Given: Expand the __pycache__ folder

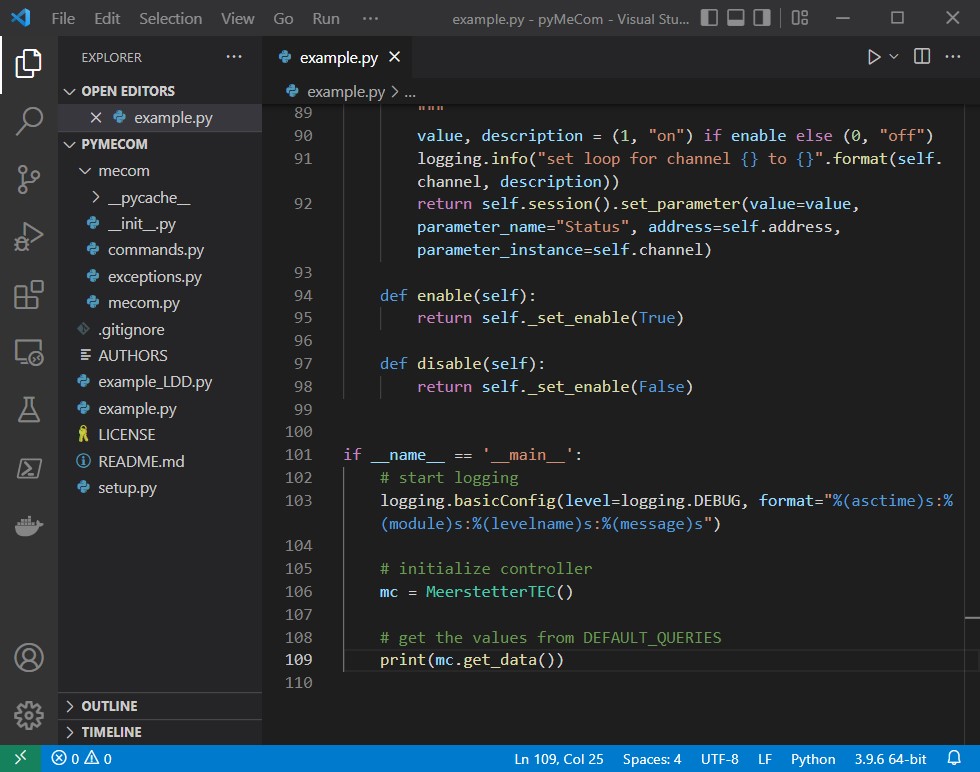Looking at the screenshot, I should tap(98, 197).
